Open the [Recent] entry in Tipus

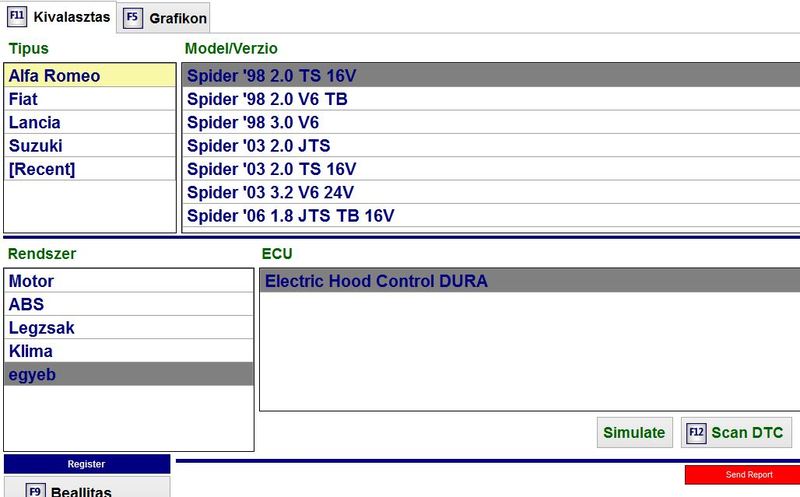90,169
